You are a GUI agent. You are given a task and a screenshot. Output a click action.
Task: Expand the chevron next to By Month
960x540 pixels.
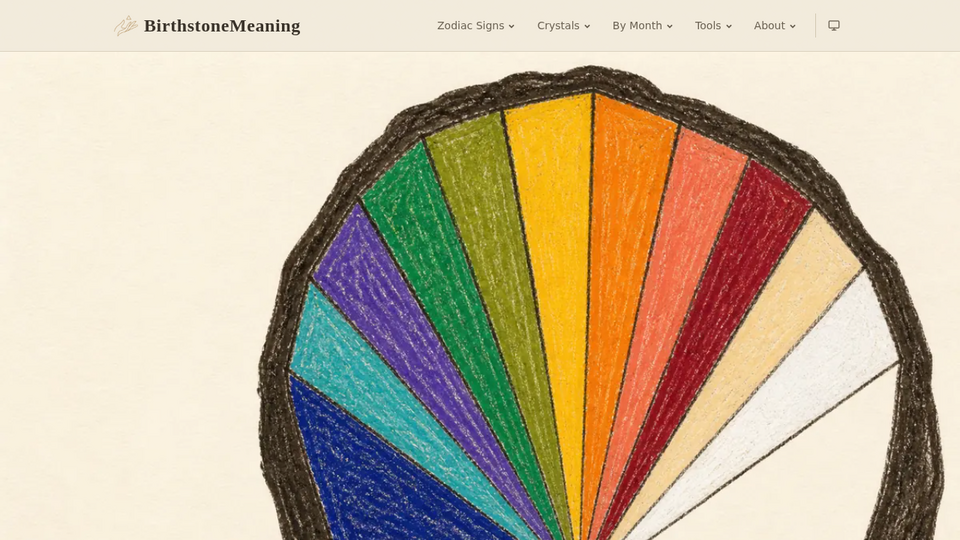(669, 26)
